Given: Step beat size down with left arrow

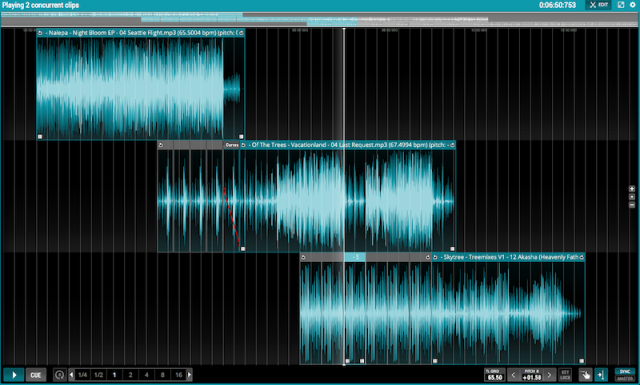Looking at the screenshot, I should [71, 375].
